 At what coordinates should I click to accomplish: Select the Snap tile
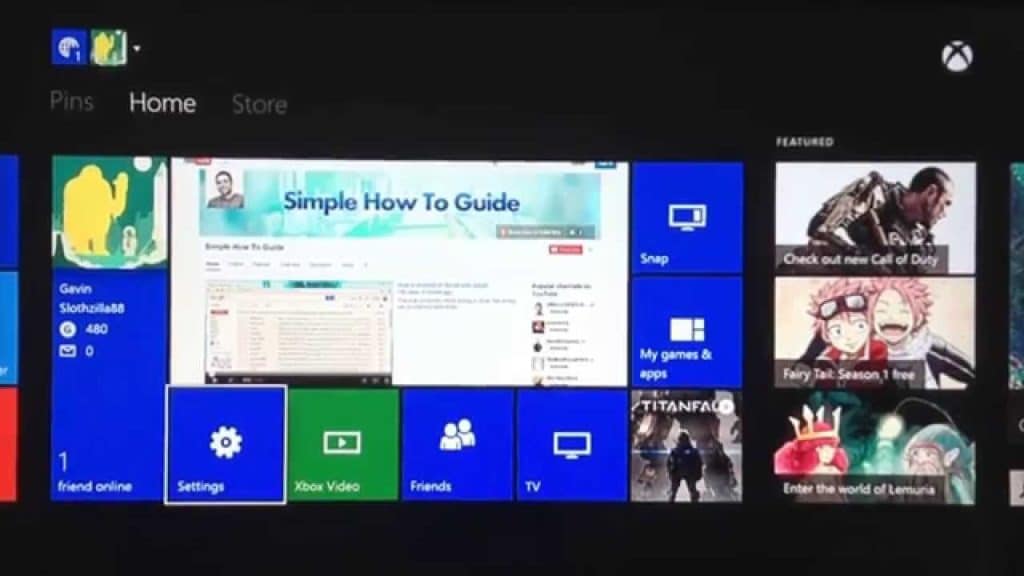coord(687,217)
